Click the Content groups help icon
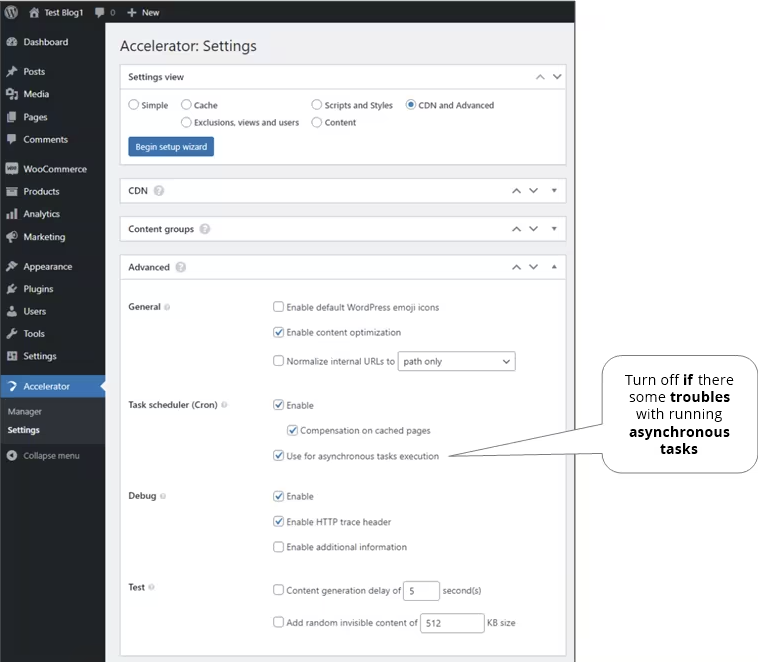This screenshot has width=758, height=662. coord(205,229)
